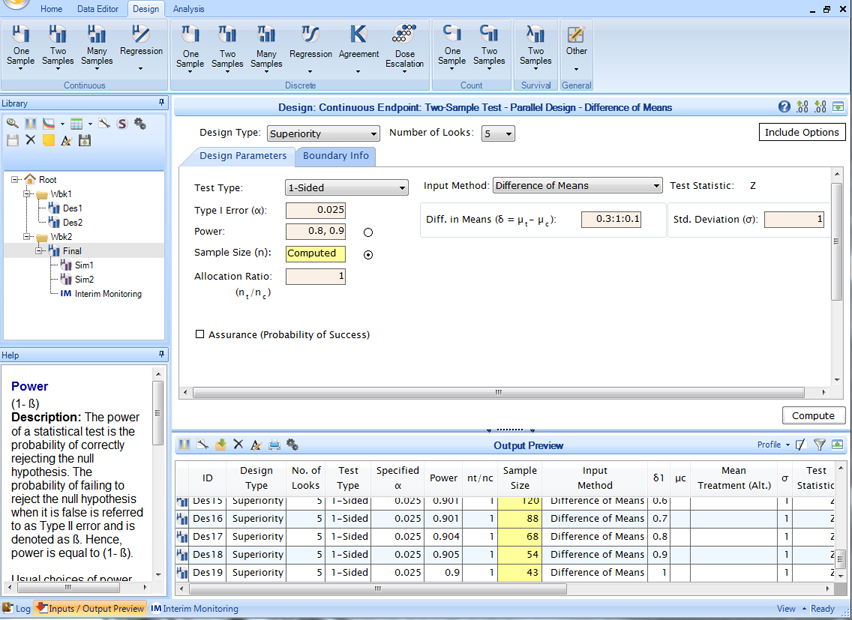Select the Power radio button
This screenshot has height=620, width=852.
(x=368, y=232)
